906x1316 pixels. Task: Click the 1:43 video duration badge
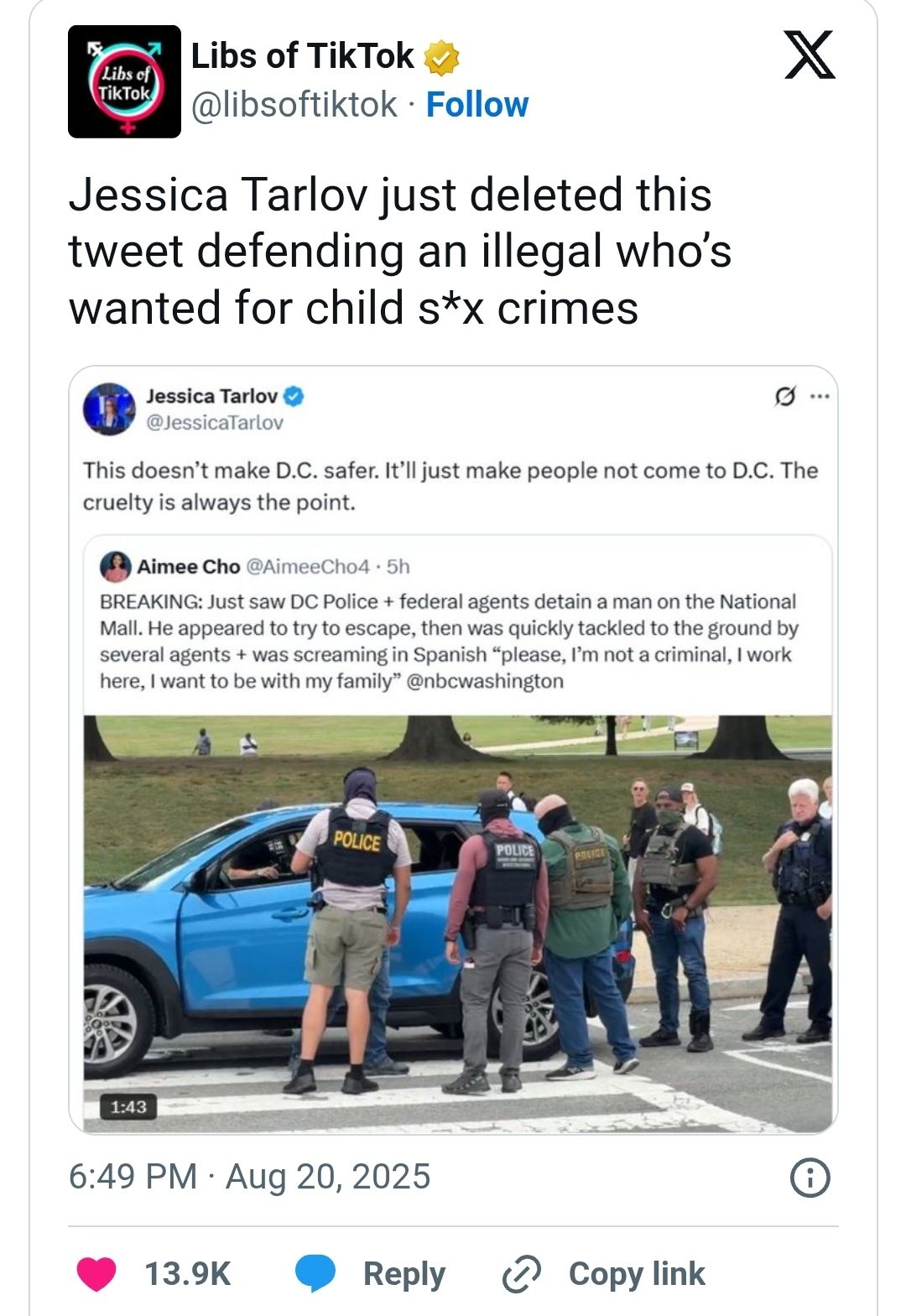(128, 1107)
